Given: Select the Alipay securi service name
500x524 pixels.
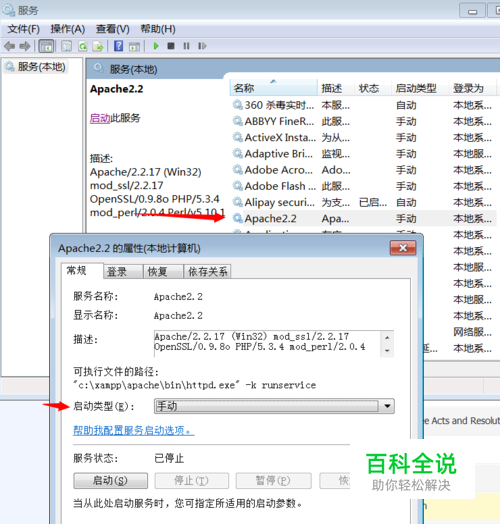Looking at the screenshot, I should pyautogui.click(x=279, y=202).
